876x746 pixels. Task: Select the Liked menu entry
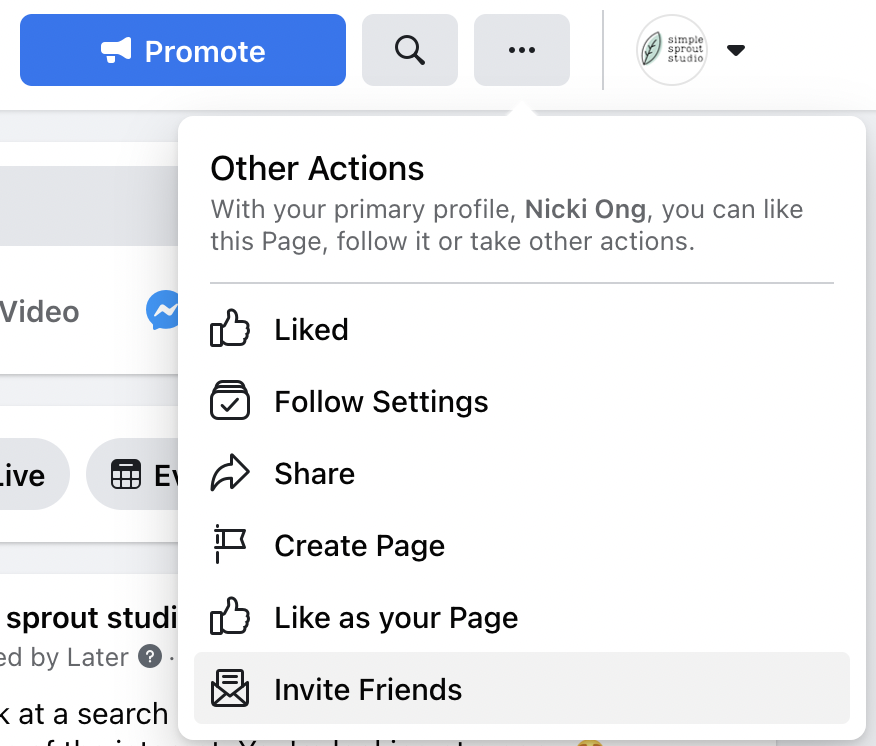312,330
